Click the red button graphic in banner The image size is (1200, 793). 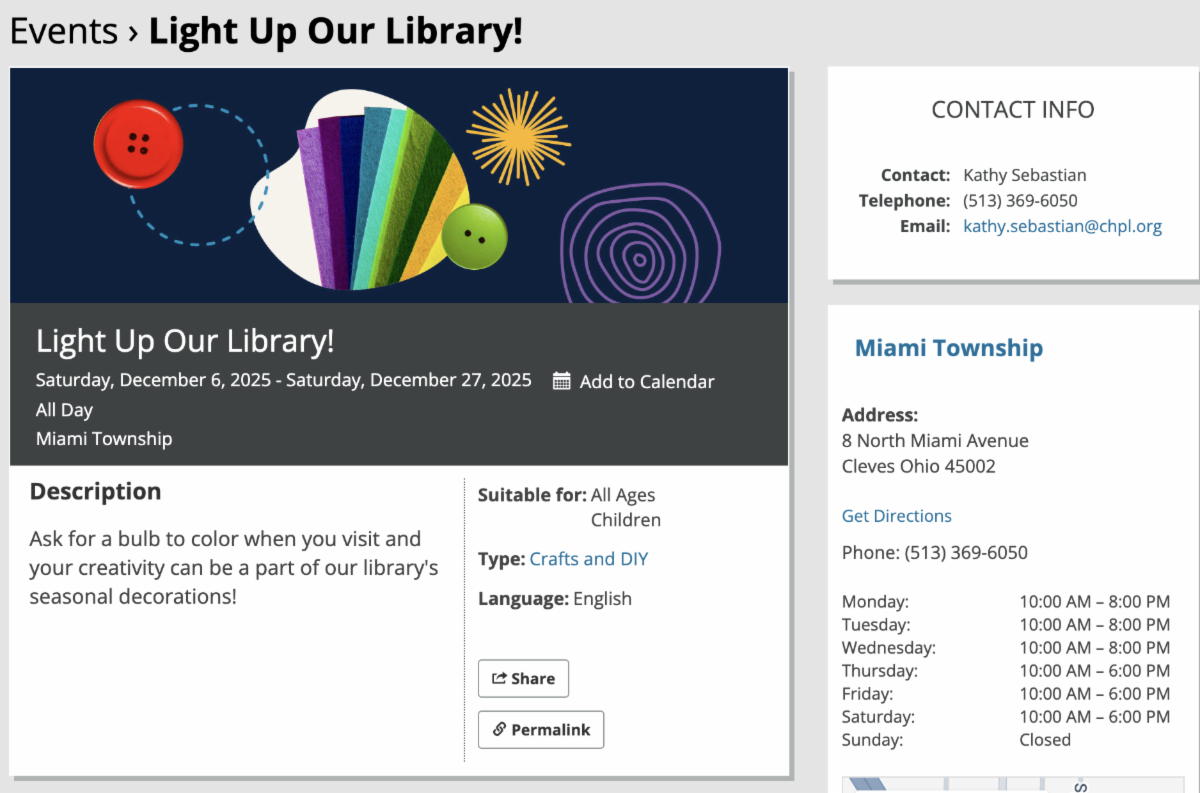click(x=138, y=144)
